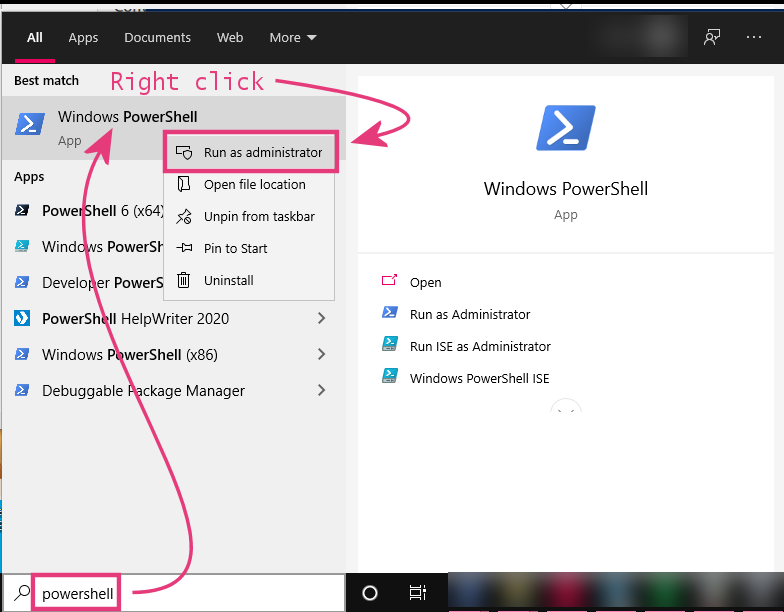Viewport: 784px width, 612px height.
Task: Click the Developer PowerShell icon
Action: coord(22,282)
